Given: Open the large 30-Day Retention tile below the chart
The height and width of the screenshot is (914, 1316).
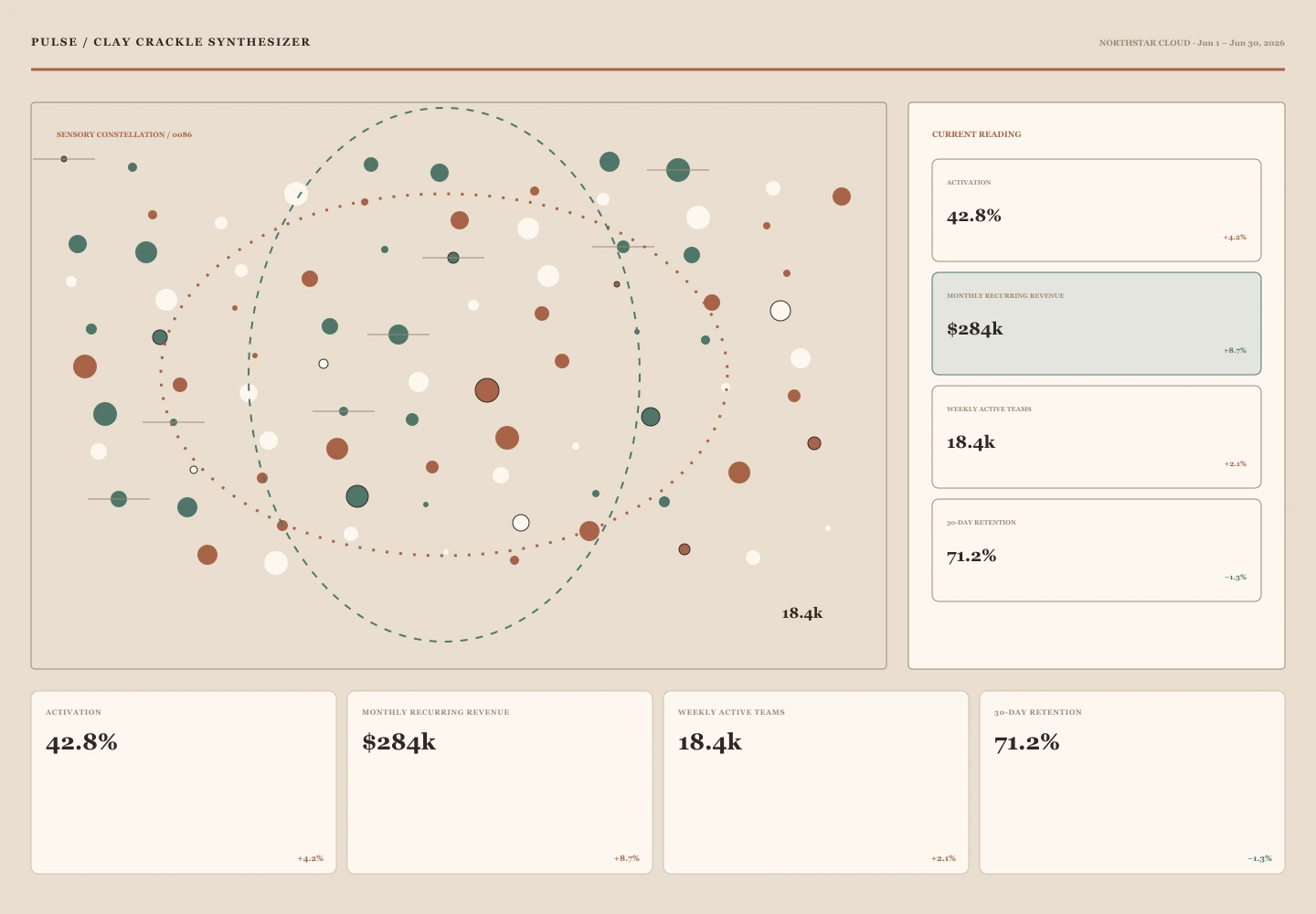Looking at the screenshot, I should [x=1132, y=782].
